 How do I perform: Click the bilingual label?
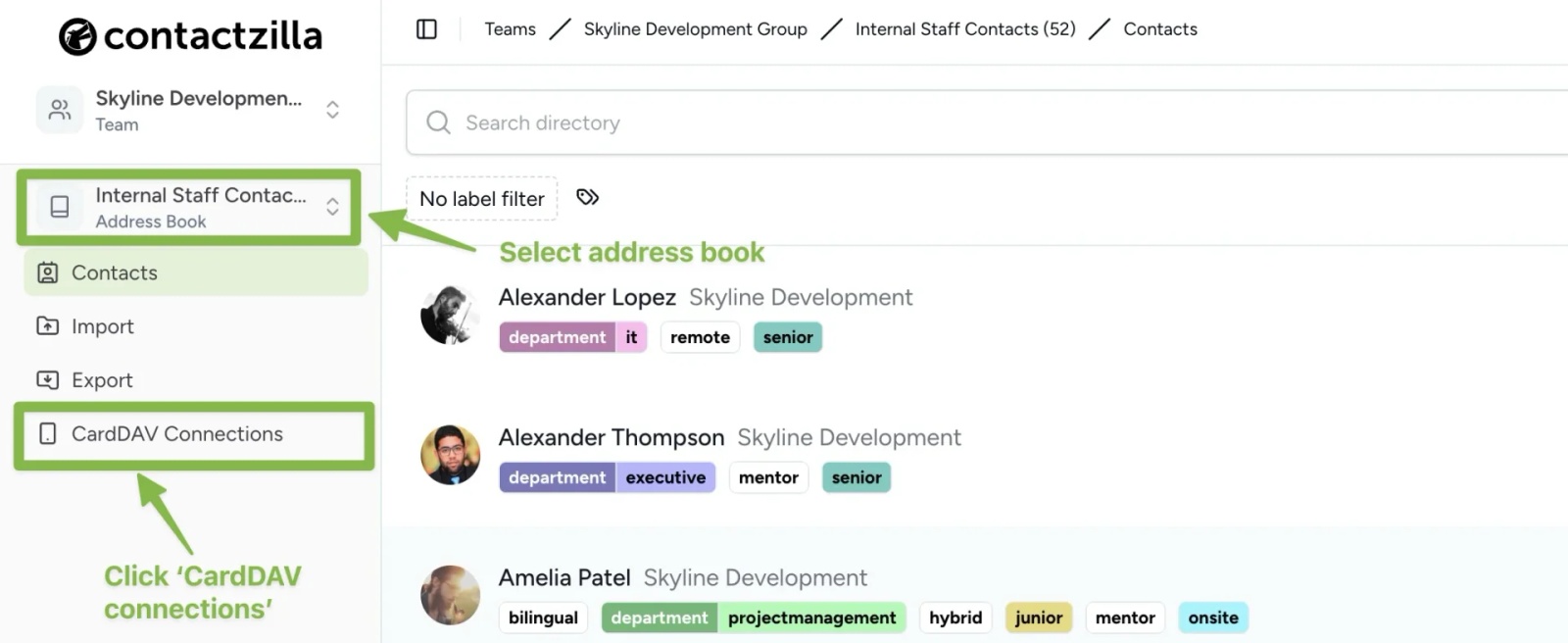543,618
